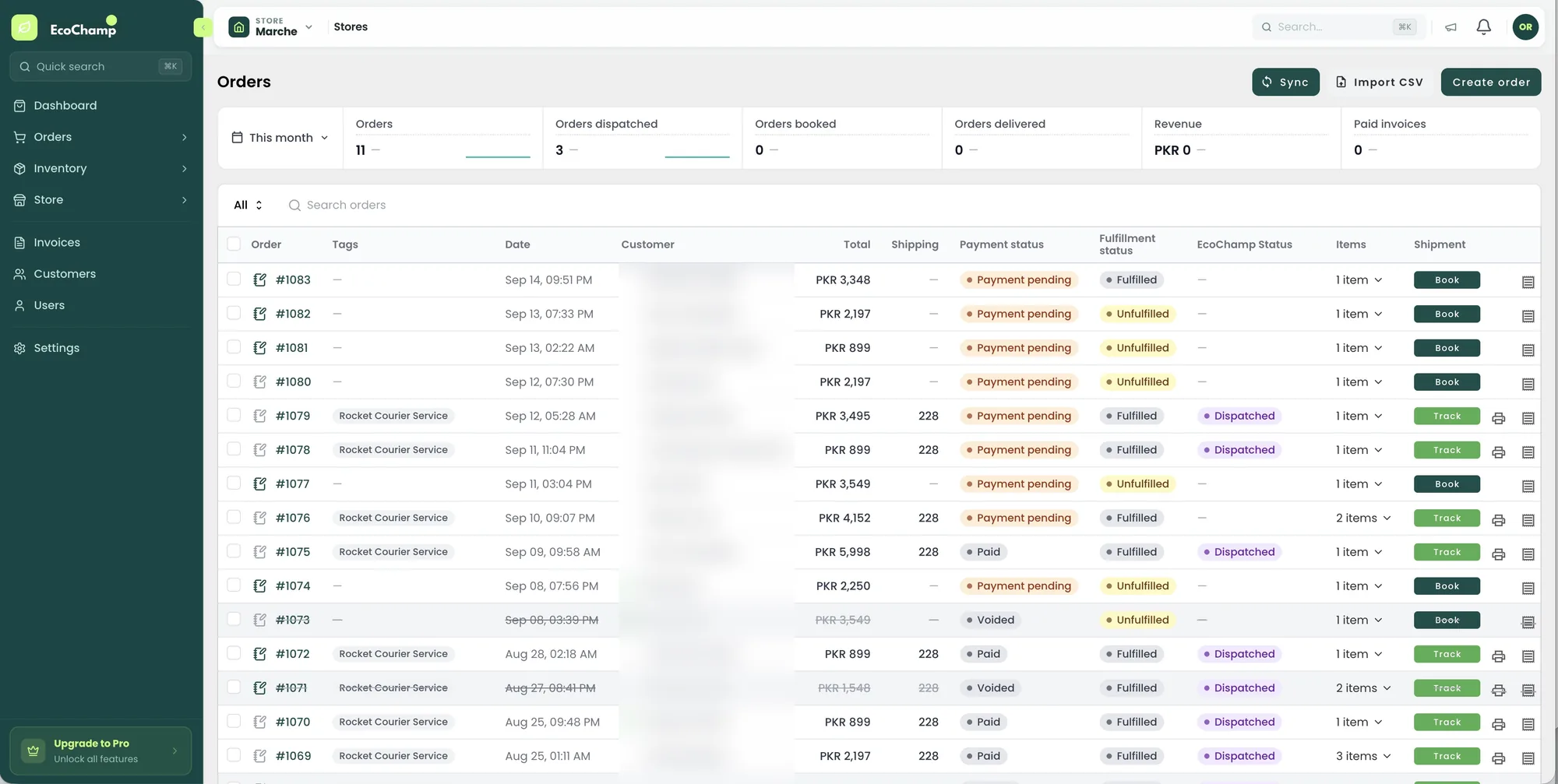
Task: Tick the checkbox for order #1082
Action: tap(234, 313)
